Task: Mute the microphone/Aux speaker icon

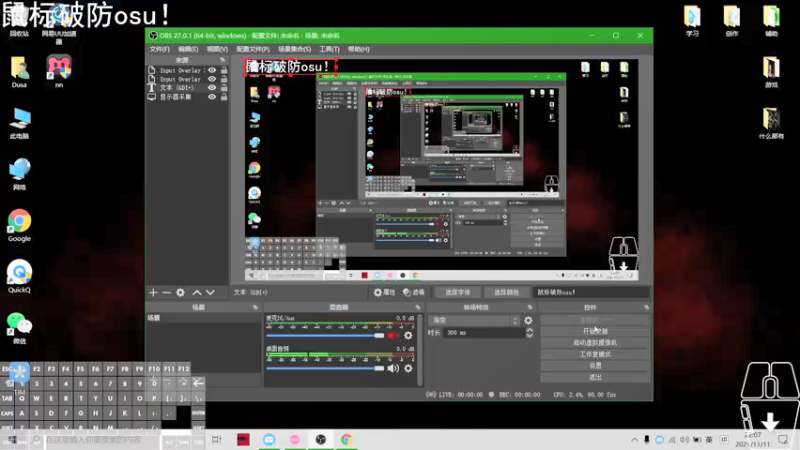Action: tap(393, 335)
